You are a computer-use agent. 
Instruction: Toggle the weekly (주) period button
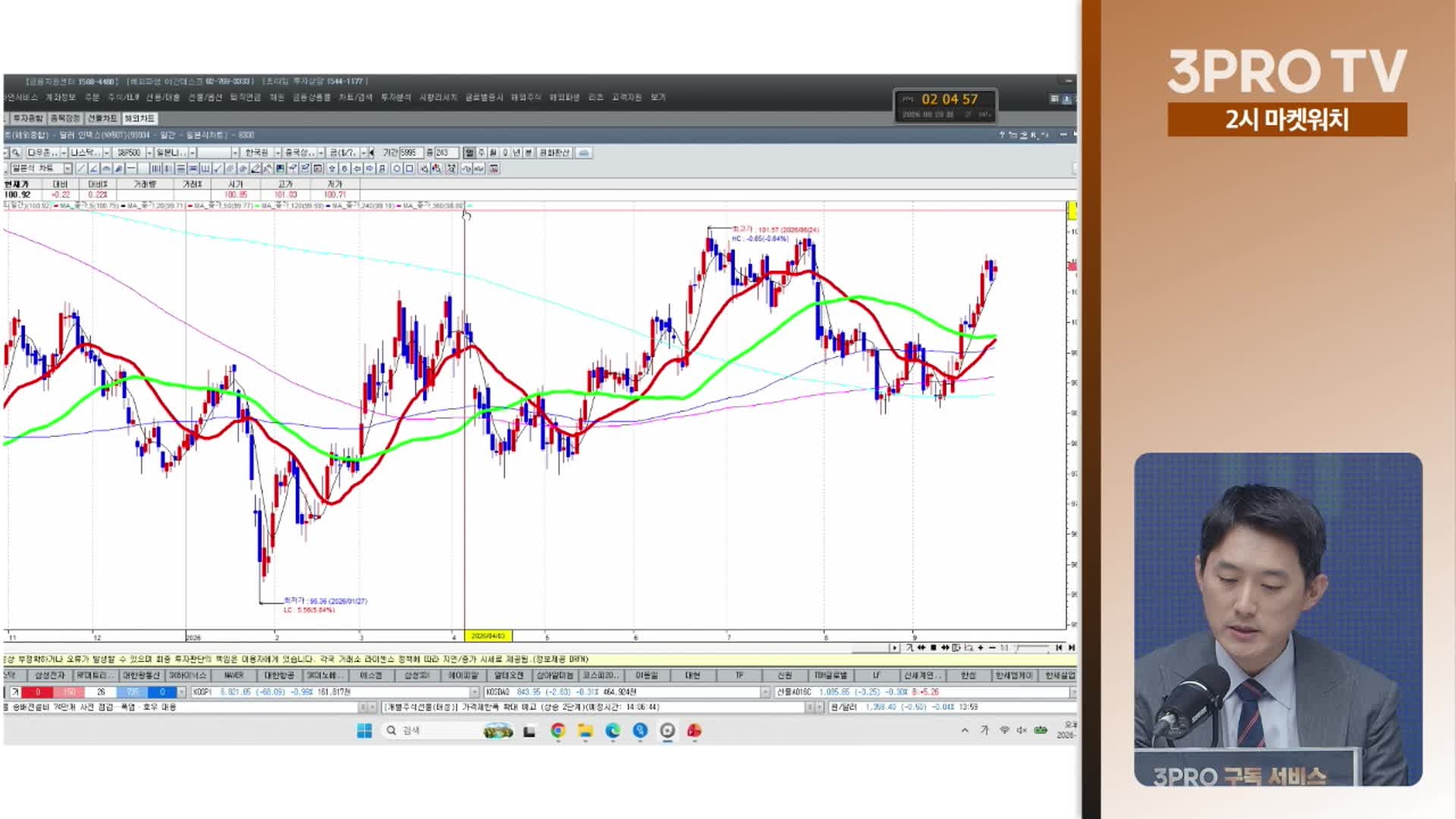click(482, 152)
